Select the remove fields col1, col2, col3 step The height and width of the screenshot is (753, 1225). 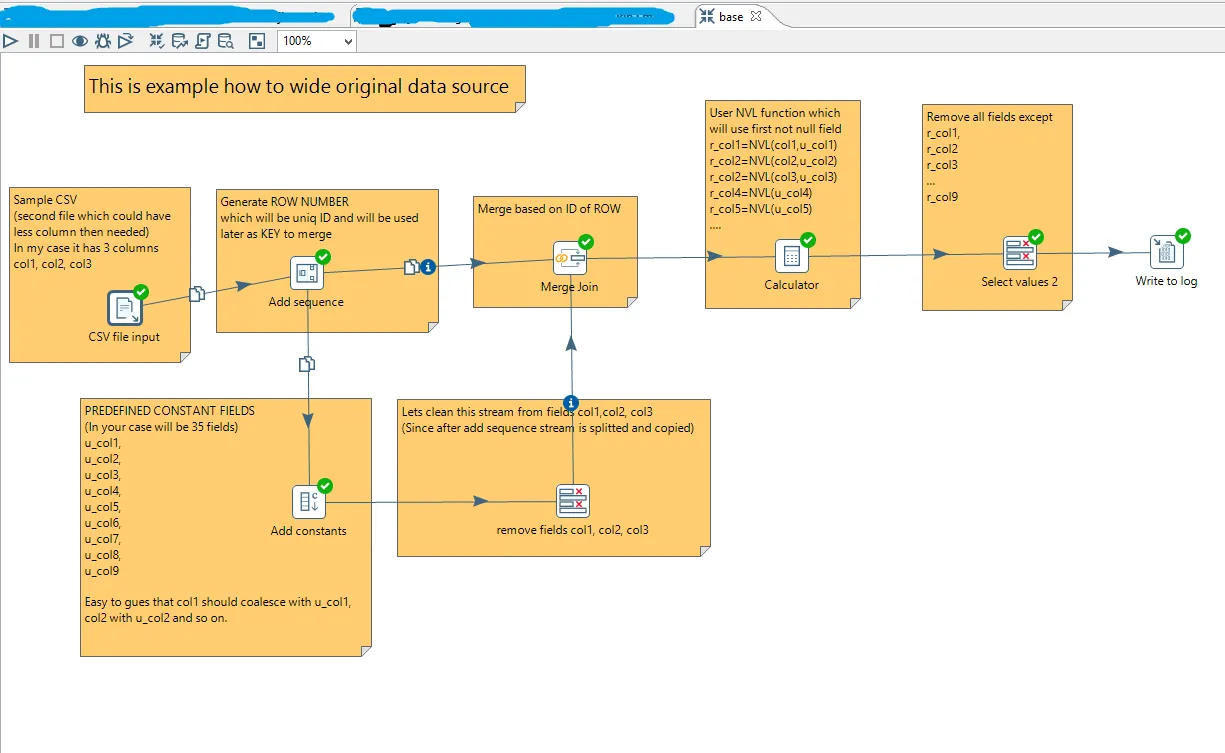click(x=573, y=500)
